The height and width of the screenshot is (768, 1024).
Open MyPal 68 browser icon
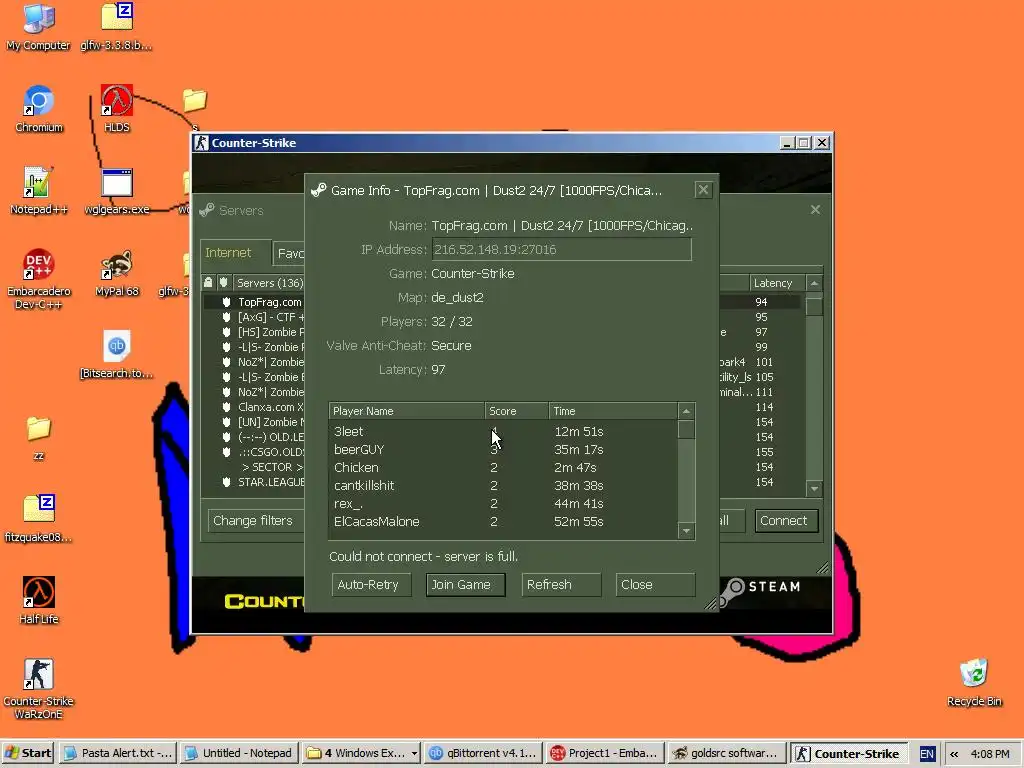(x=117, y=273)
